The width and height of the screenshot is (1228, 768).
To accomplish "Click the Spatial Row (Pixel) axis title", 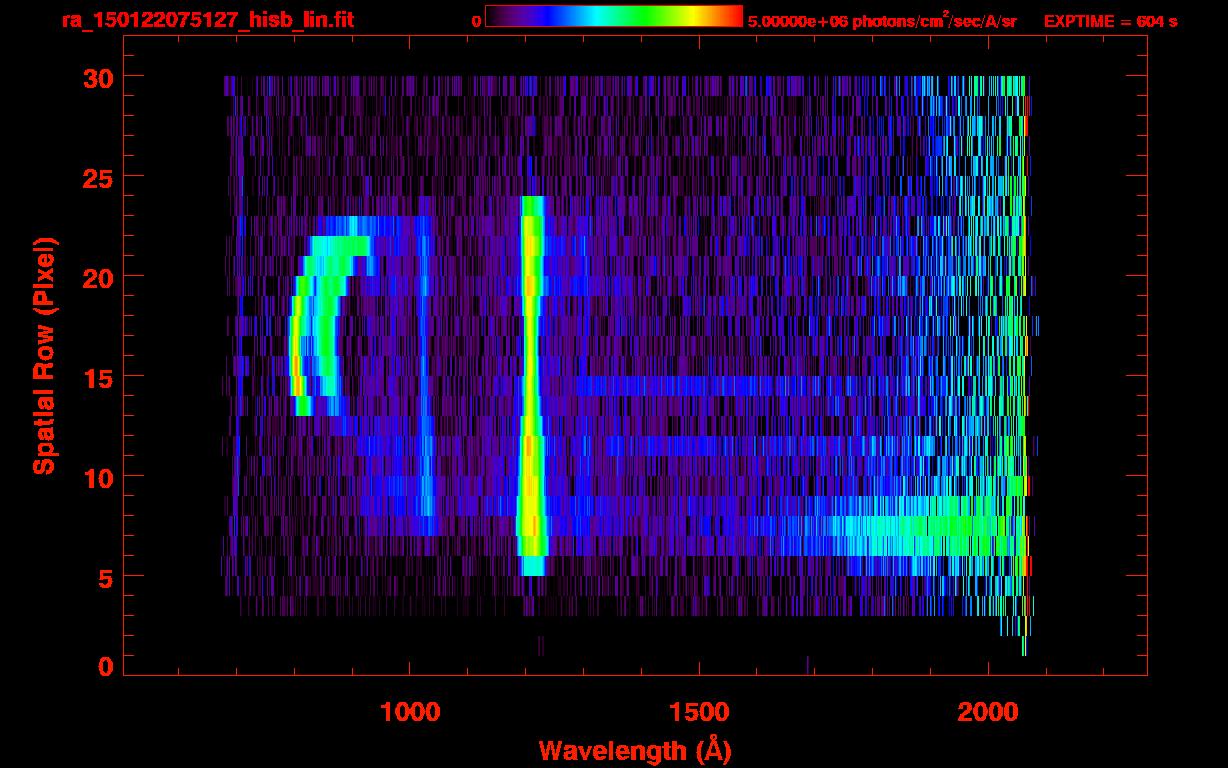I will [44, 356].
